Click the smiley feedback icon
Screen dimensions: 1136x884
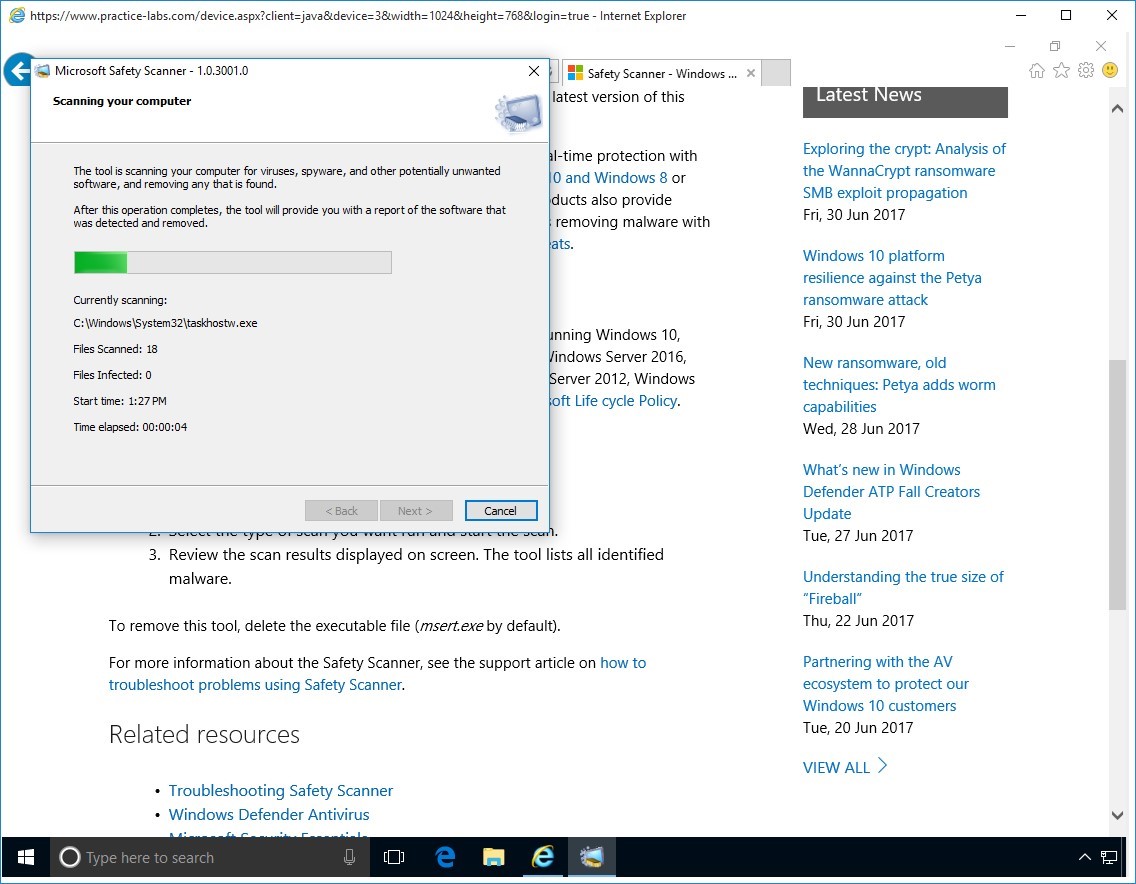(x=1110, y=70)
